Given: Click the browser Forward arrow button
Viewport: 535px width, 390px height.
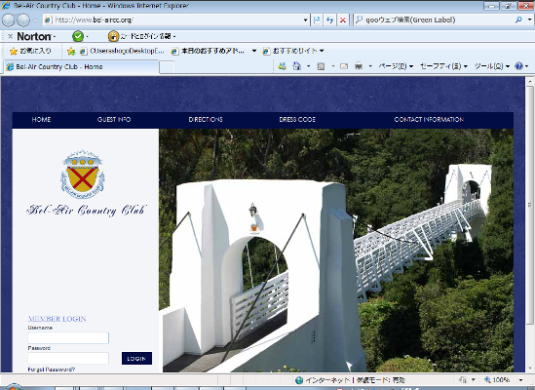Looking at the screenshot, I should (x=23, y=20).
